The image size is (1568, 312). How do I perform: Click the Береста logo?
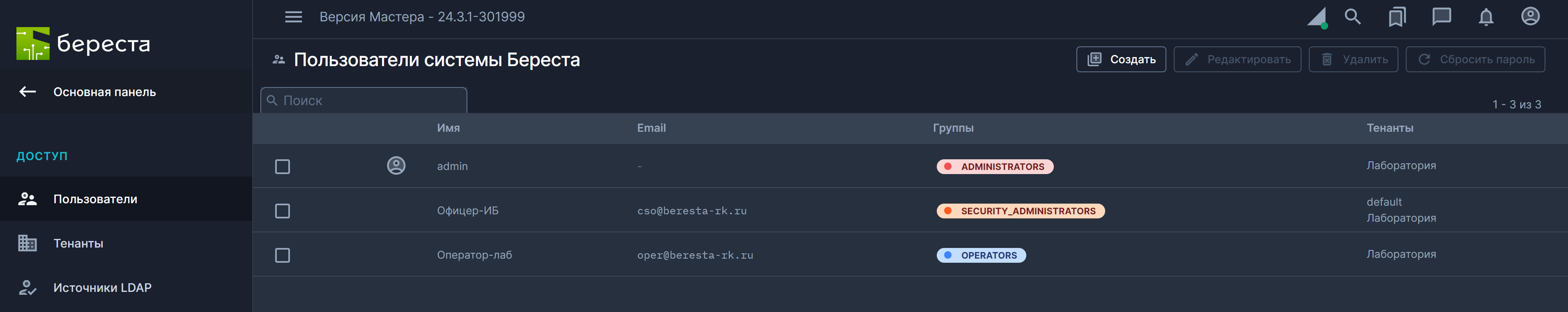click(83, 44)
